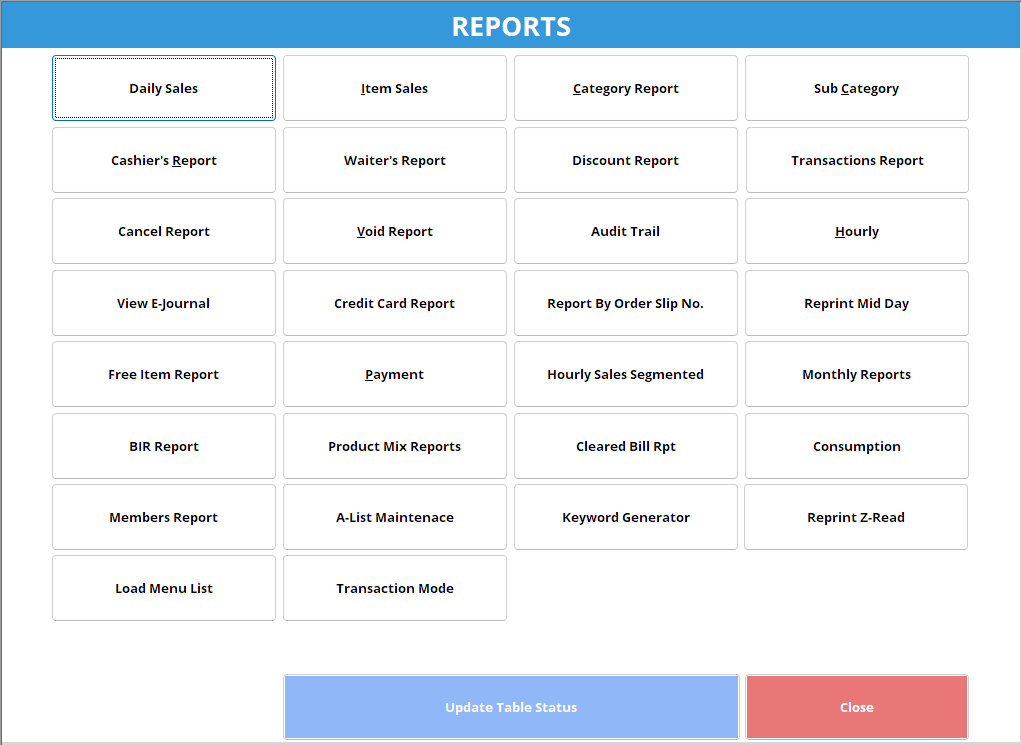View the Hourly report

pos(856,231)
